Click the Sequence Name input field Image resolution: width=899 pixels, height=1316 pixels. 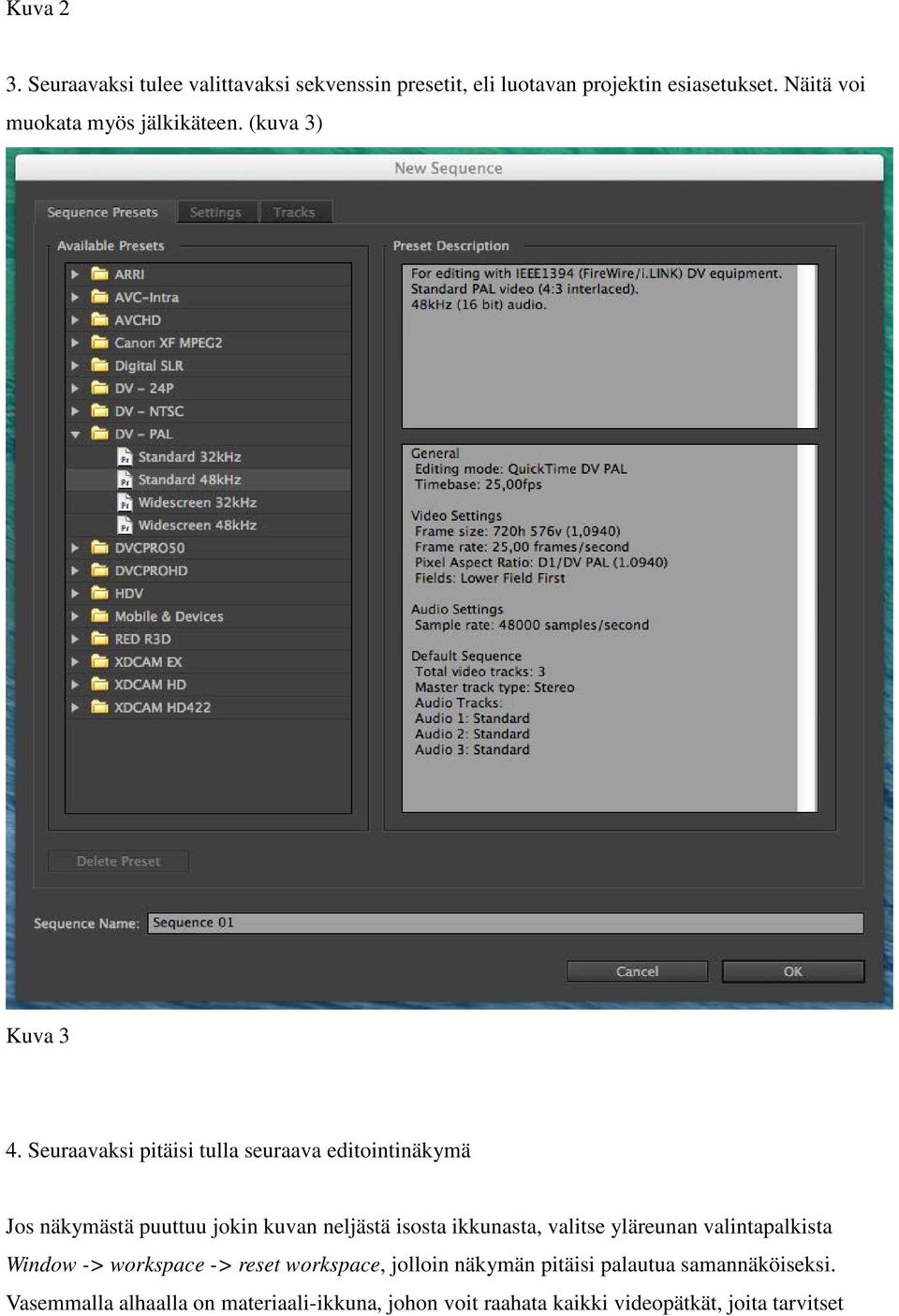[x=506, y=923]
